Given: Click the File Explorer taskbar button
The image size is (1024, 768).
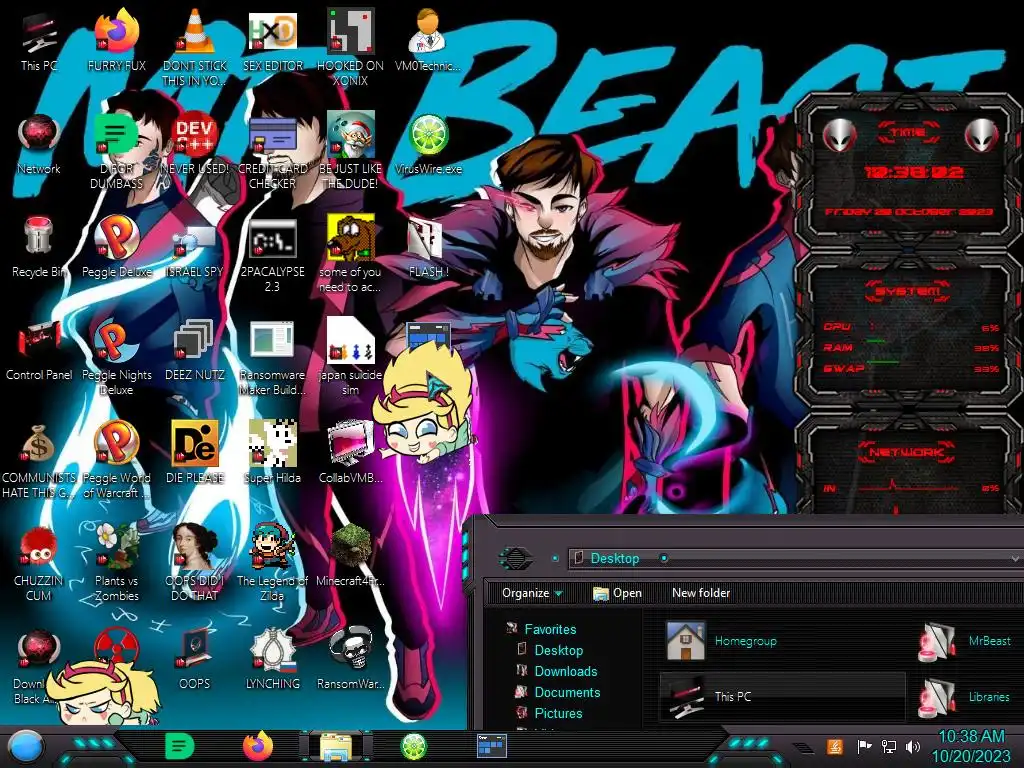Looking at the screenshot, I should 336,747.
